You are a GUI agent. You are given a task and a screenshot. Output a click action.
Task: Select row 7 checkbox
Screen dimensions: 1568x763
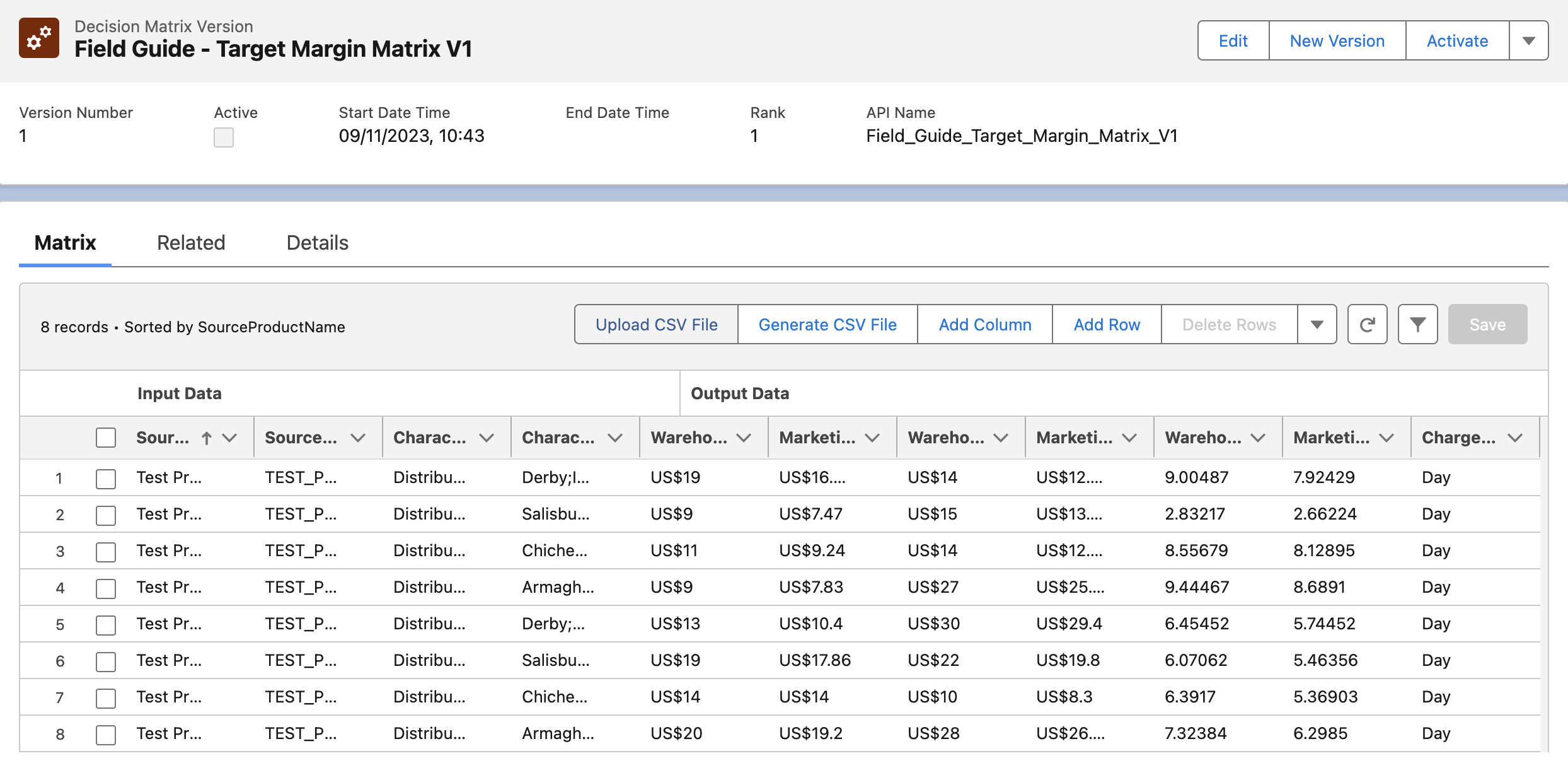(106, 698)
